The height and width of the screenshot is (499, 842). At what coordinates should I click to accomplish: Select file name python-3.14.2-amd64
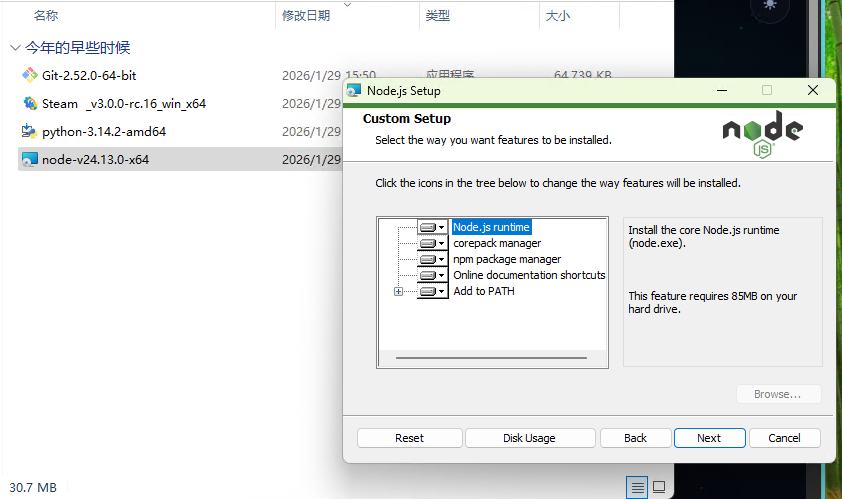(104, 132)
